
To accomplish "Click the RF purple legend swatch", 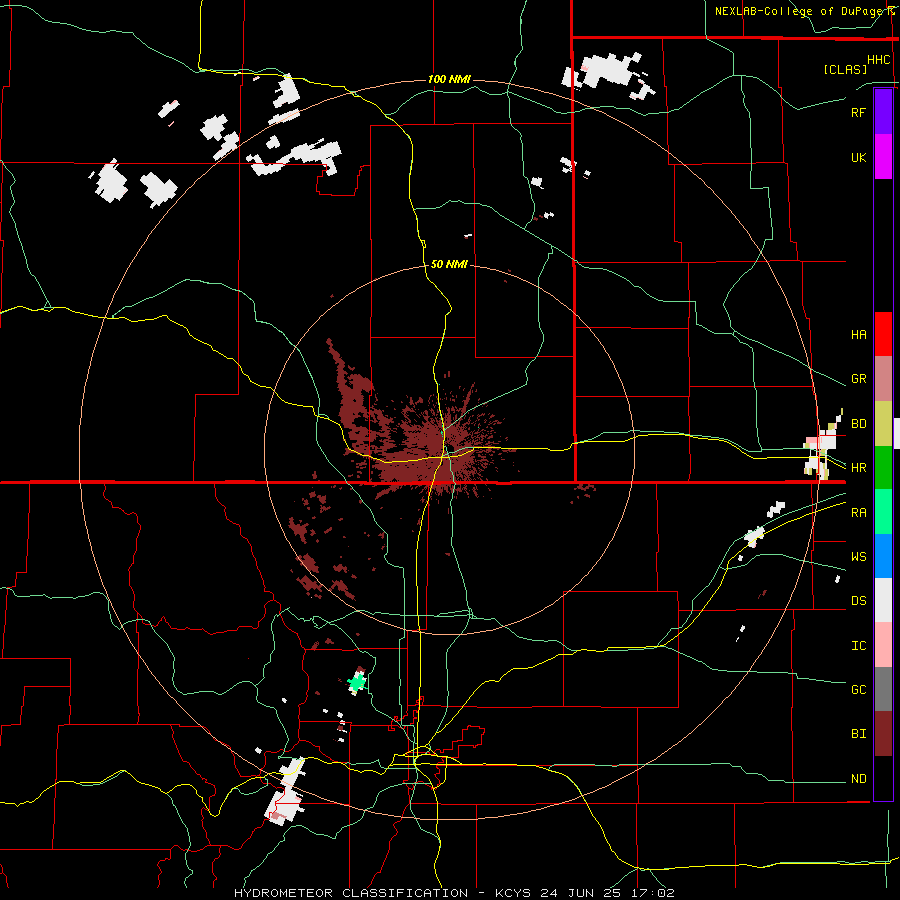I will [x=883, y=112].
